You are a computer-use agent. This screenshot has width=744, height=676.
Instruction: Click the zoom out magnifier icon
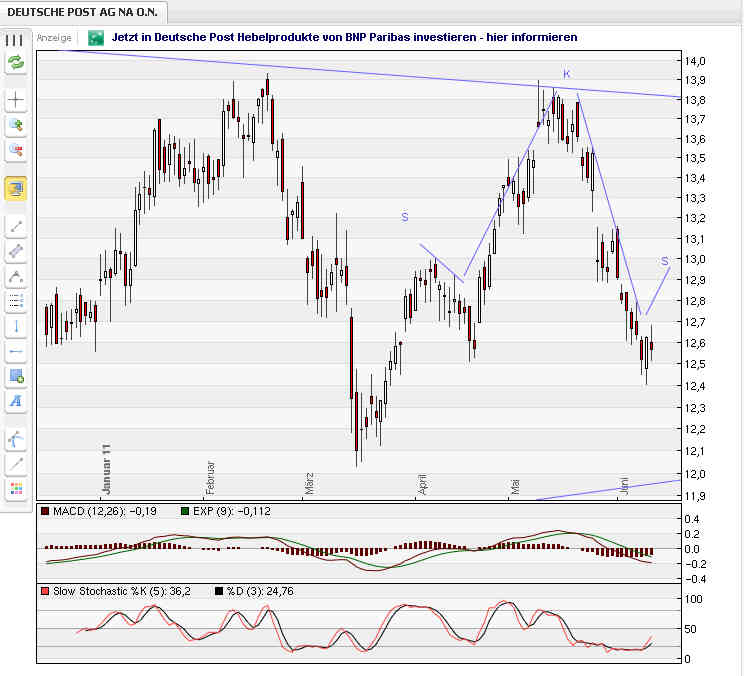(x=15, y=150)
